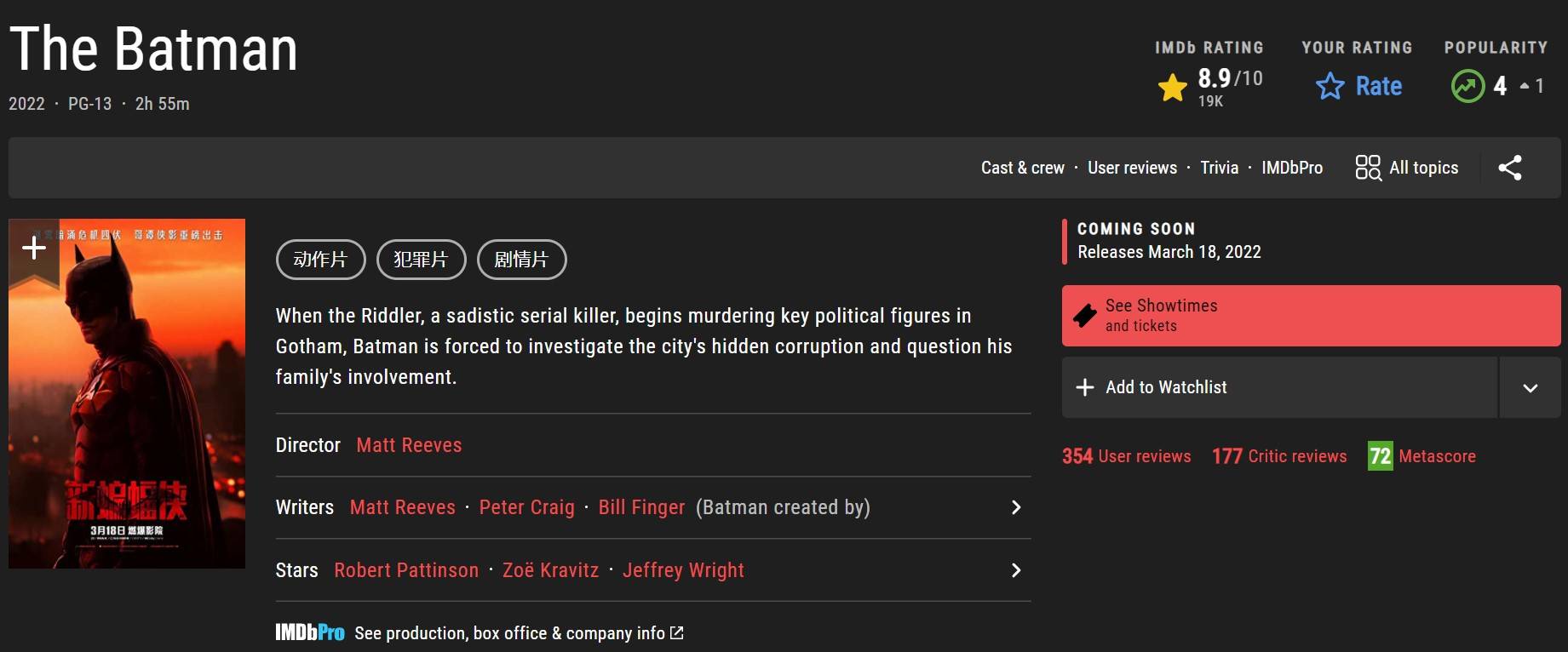Click the plus icon beside Add to Watchlist
This screenshot has height=652, width=1568.
pyautogui.click(x=1085, y=387)
